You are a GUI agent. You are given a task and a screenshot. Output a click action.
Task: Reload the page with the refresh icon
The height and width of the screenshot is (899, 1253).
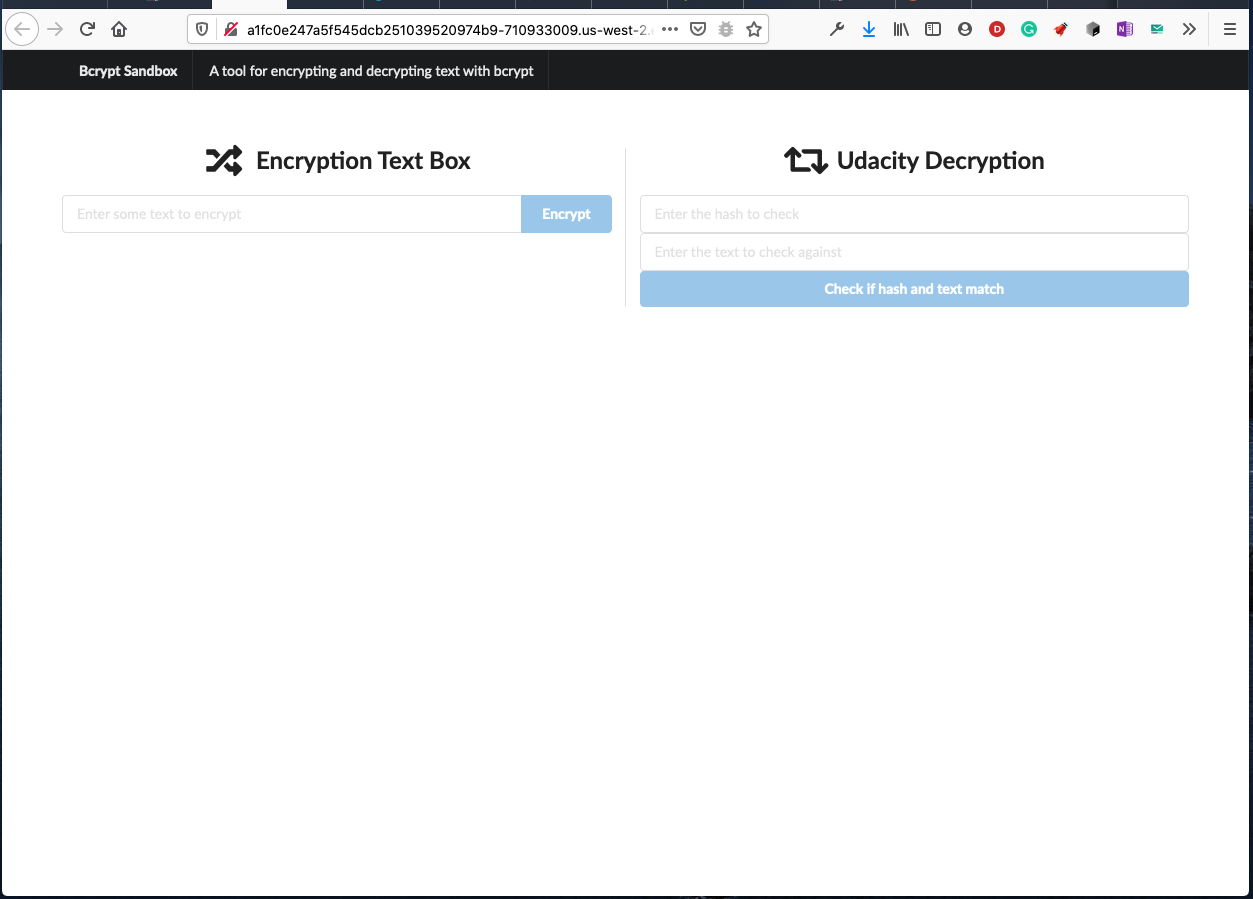pyautogui.click(x=87, y=29)
